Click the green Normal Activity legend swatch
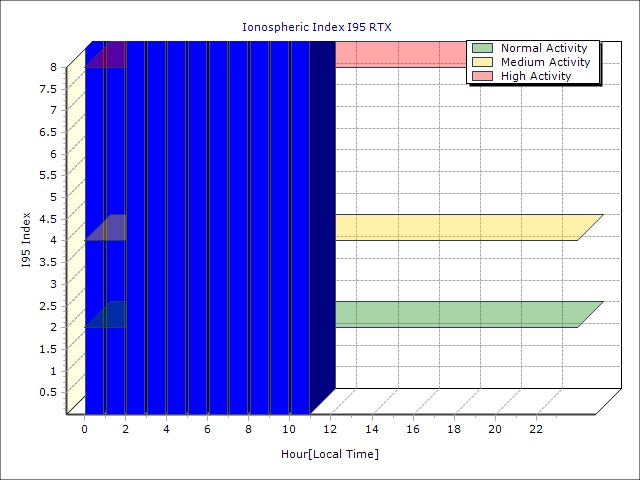The height and width of the screenshot is (480, 640). [482, 48]
